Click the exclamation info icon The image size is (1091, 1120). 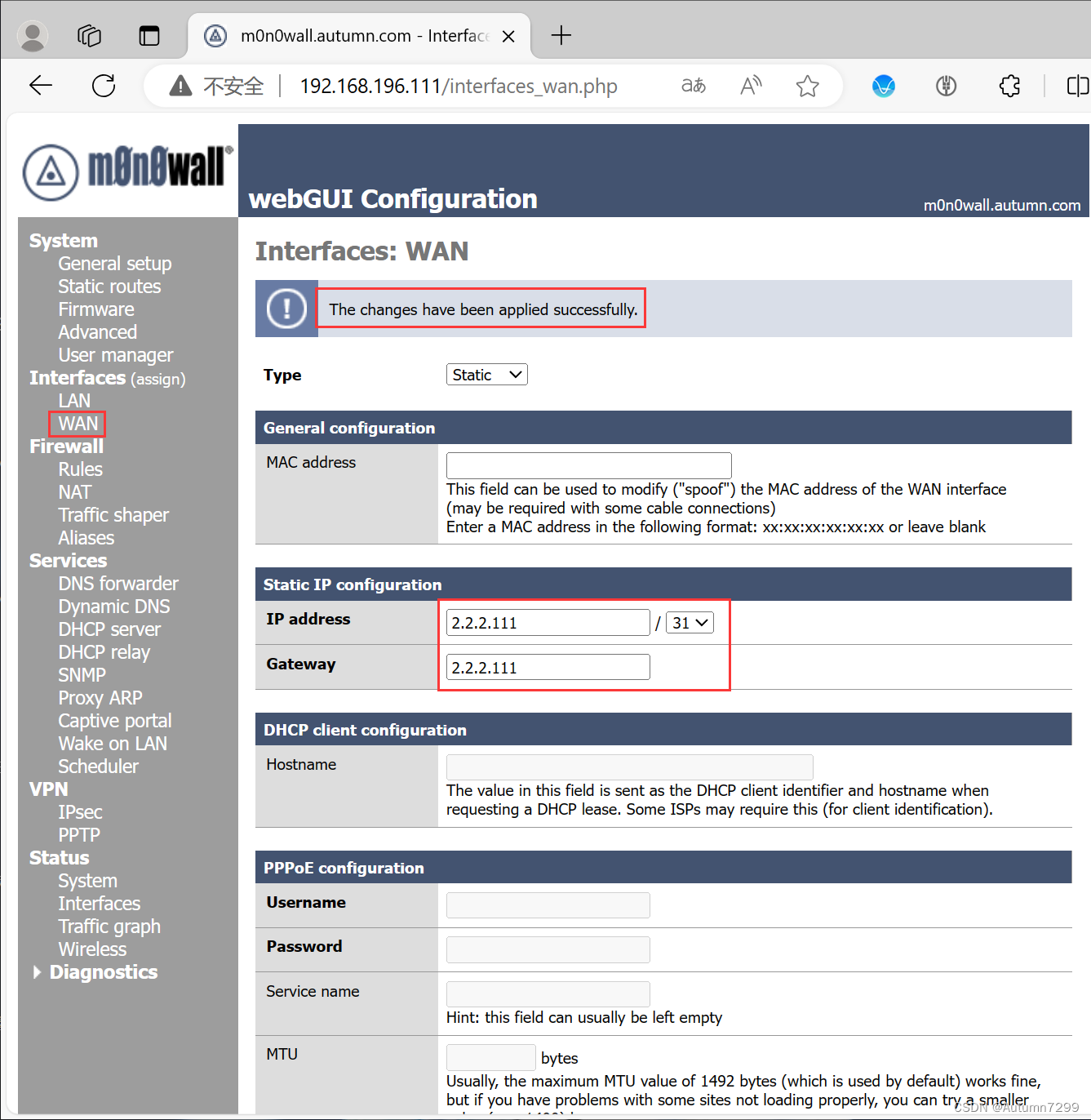click(286, 309)
